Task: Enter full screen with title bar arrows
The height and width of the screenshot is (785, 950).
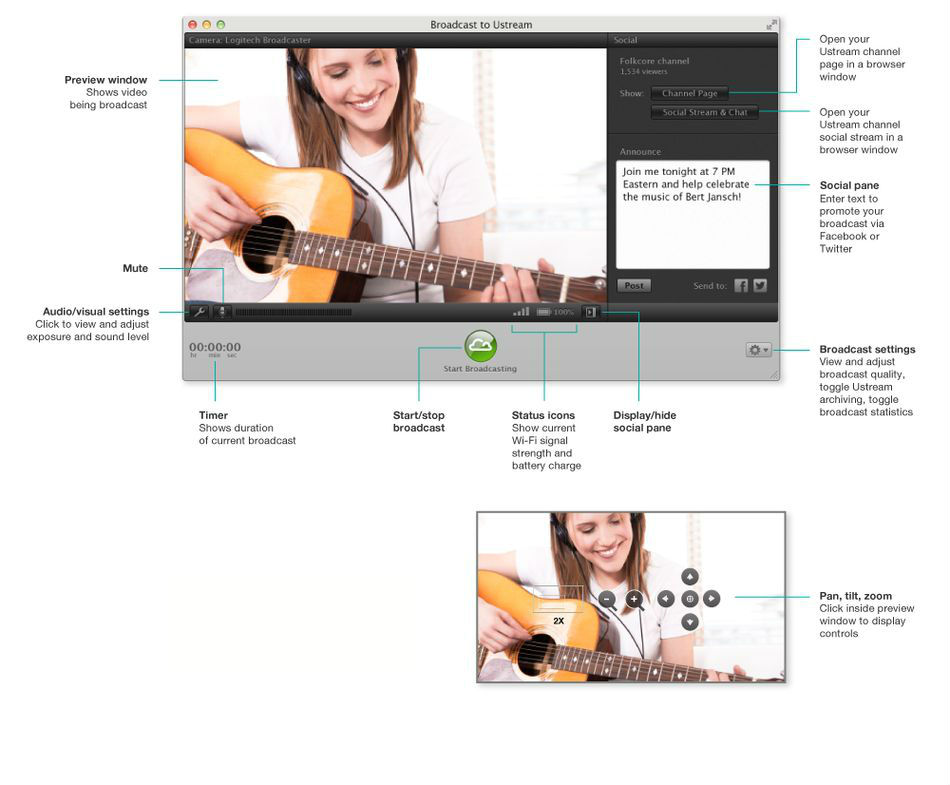Action: pos(771,25)
